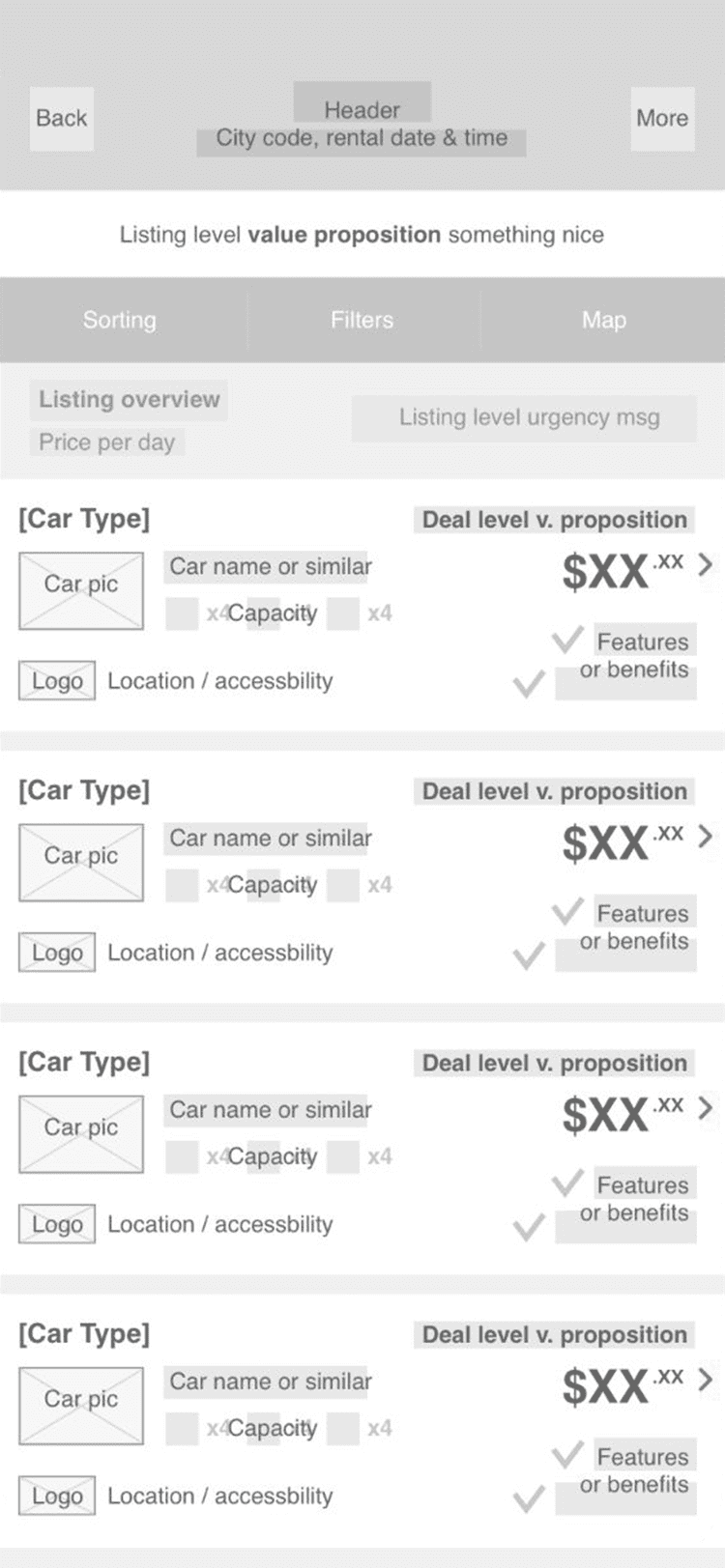Expand fourth listing via price chevron arrow

(705, 1379)
